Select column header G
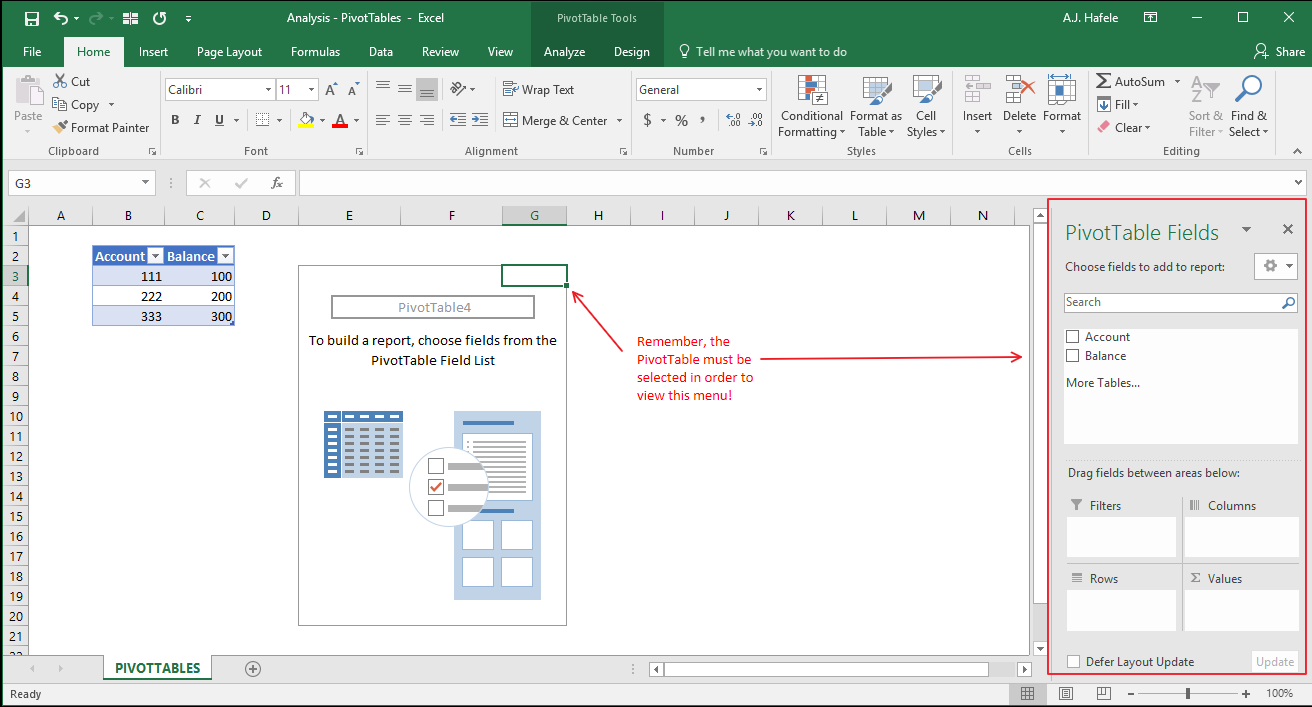The width and height of the screenshot is (1312, 707). tap(534, 216)
